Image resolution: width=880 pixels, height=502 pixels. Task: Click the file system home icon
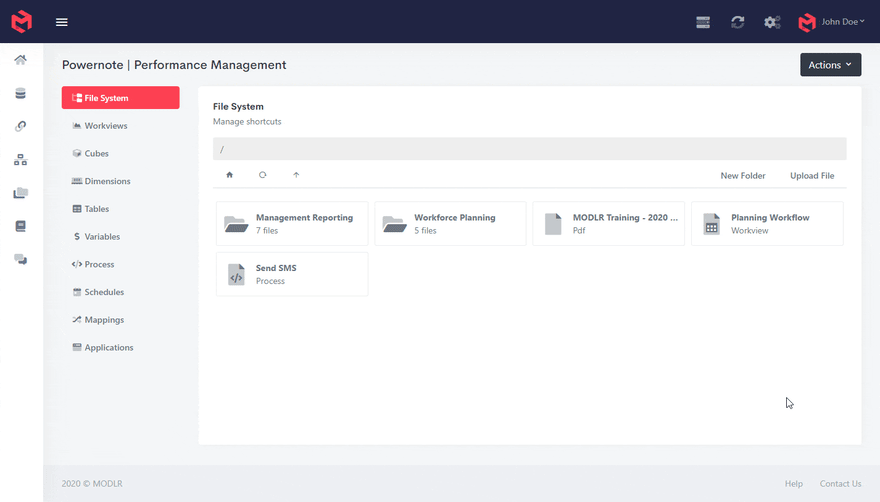click(x=230, y=175)
